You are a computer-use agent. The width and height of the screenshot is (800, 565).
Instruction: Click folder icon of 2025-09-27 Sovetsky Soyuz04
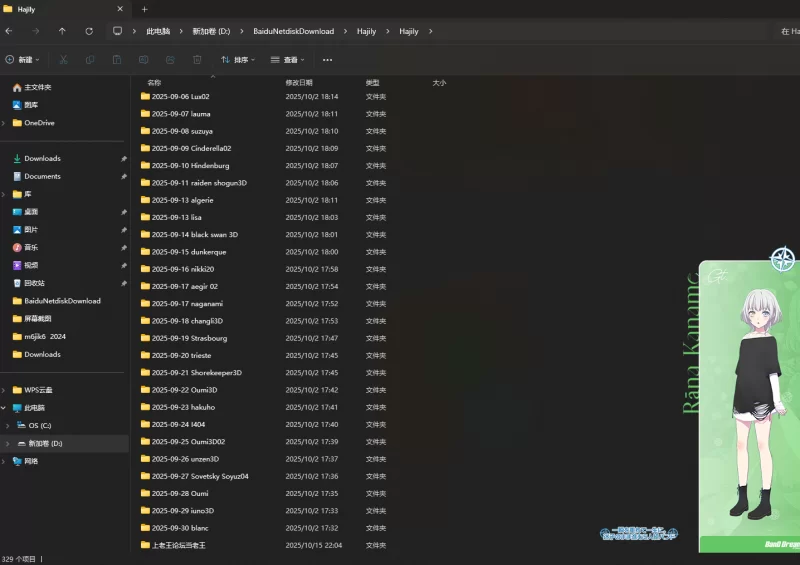[145, 476]
